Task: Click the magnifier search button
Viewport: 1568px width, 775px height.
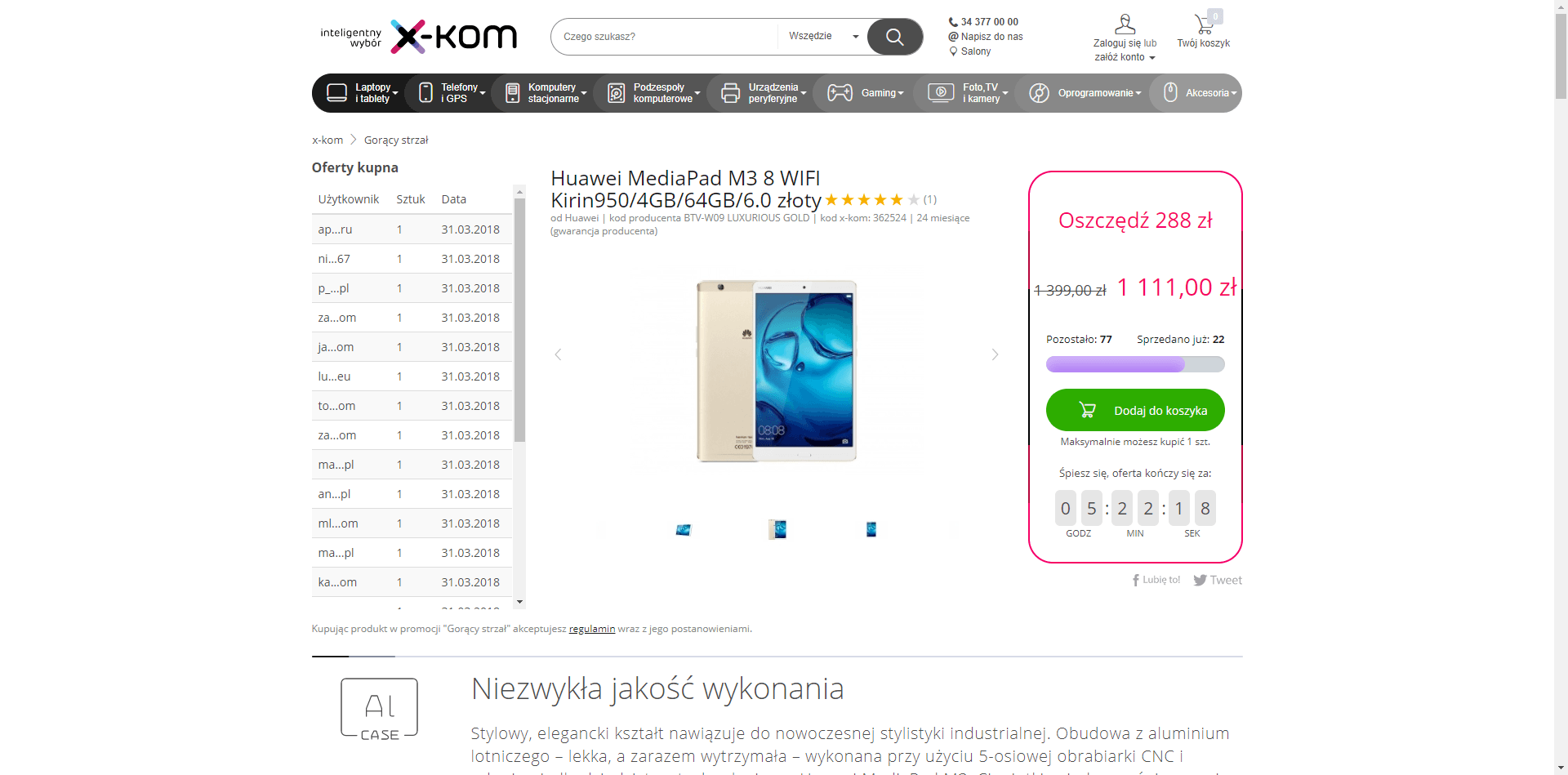Action: [x=894, y=37]
